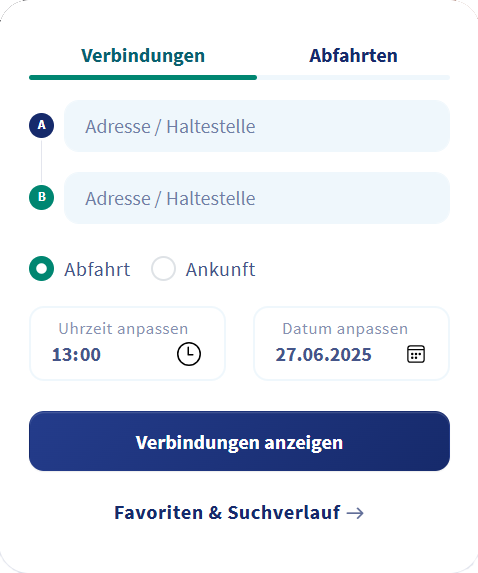Click the Abfahrt text label

pyautogui.click(x=97, y=270)
